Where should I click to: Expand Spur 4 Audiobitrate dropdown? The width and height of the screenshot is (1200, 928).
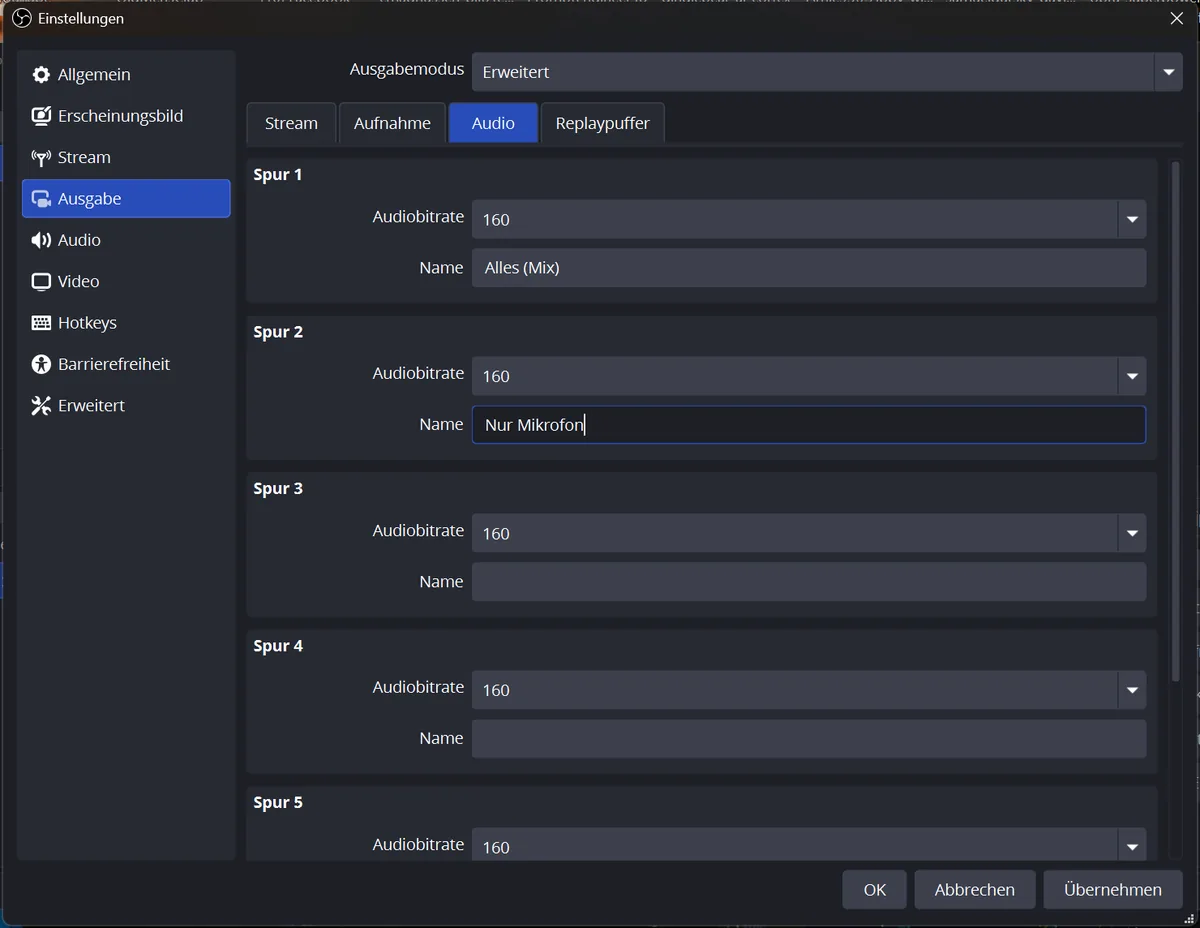click(x=809, y=690)
